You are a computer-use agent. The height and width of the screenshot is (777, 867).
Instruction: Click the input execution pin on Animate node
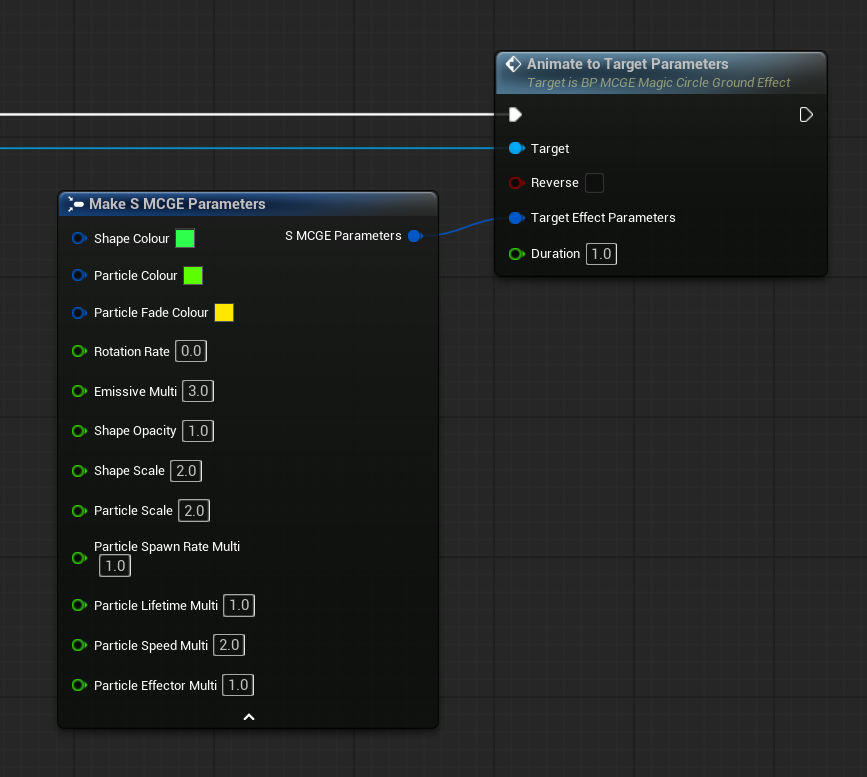click(x=515, y=115)
